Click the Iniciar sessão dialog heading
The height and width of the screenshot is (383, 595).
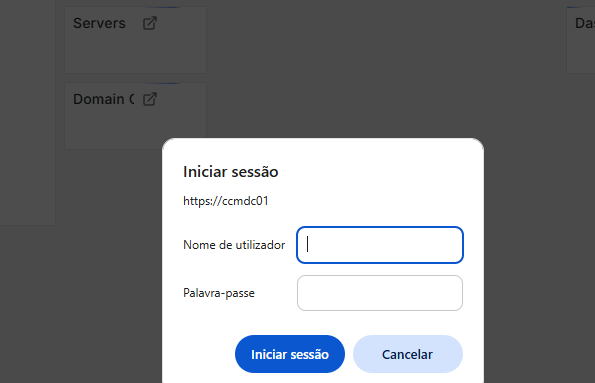(x=231, y=172)
